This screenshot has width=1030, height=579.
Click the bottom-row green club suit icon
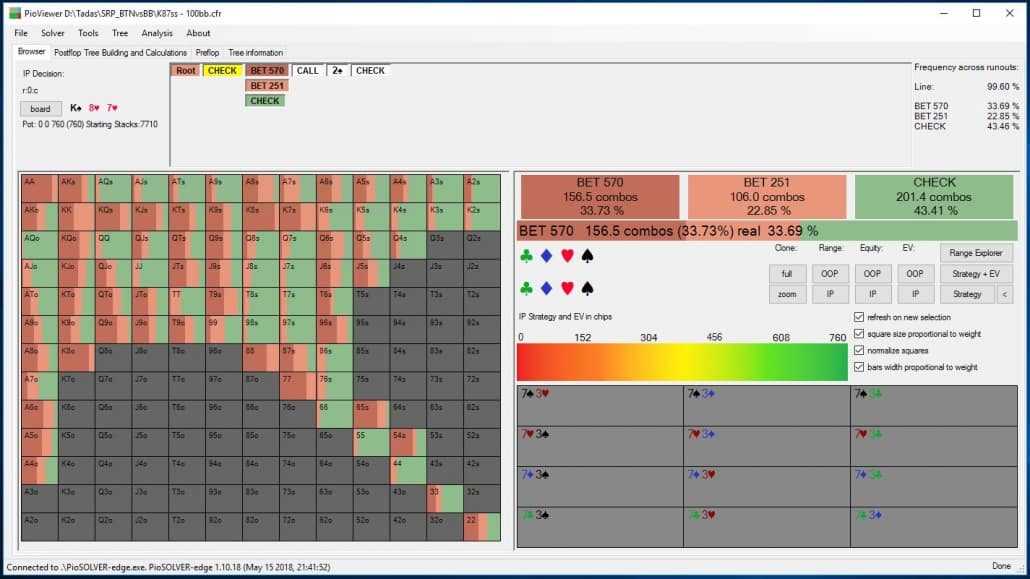tap(526, 288)
